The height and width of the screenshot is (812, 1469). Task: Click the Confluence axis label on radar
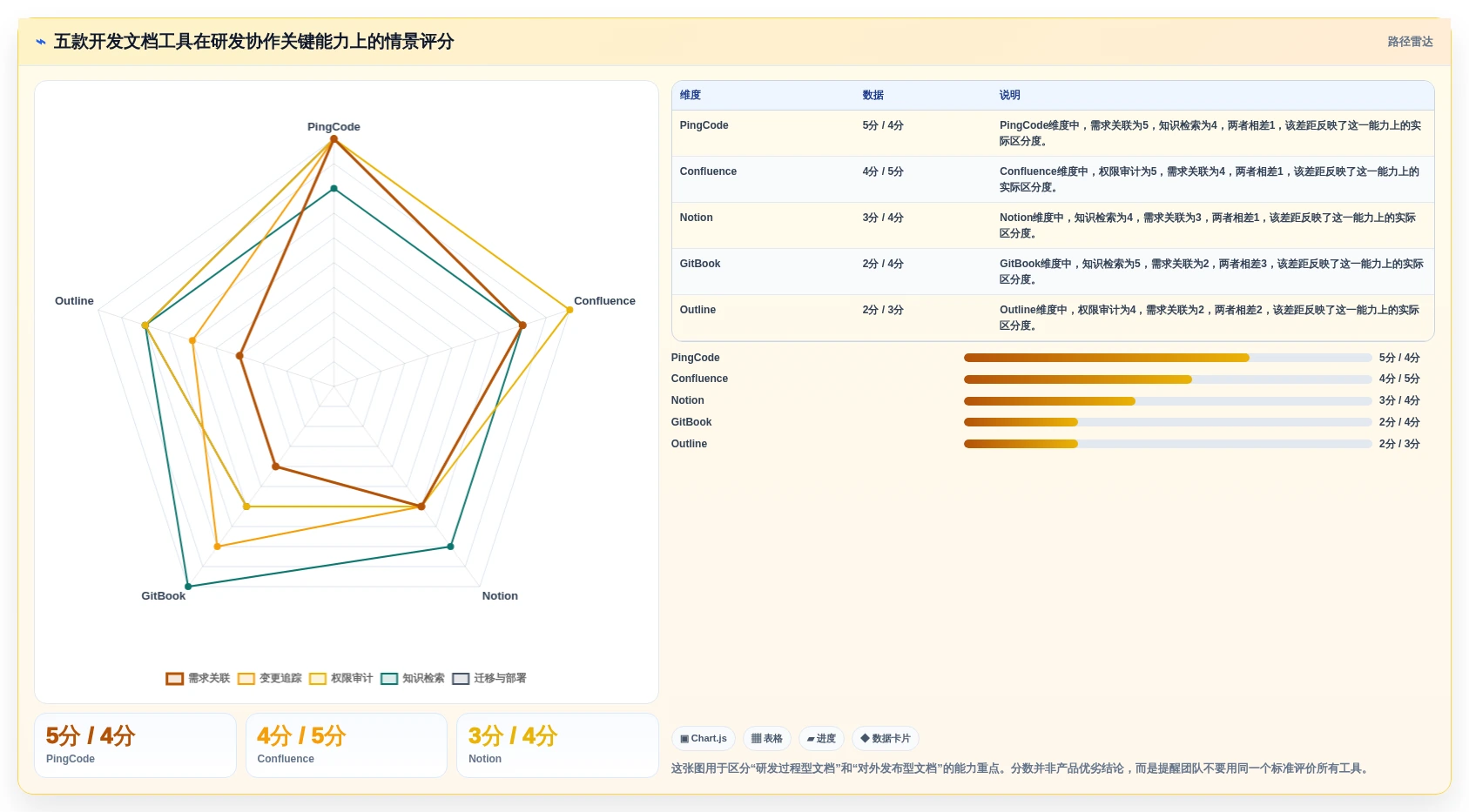pos(604,301)
